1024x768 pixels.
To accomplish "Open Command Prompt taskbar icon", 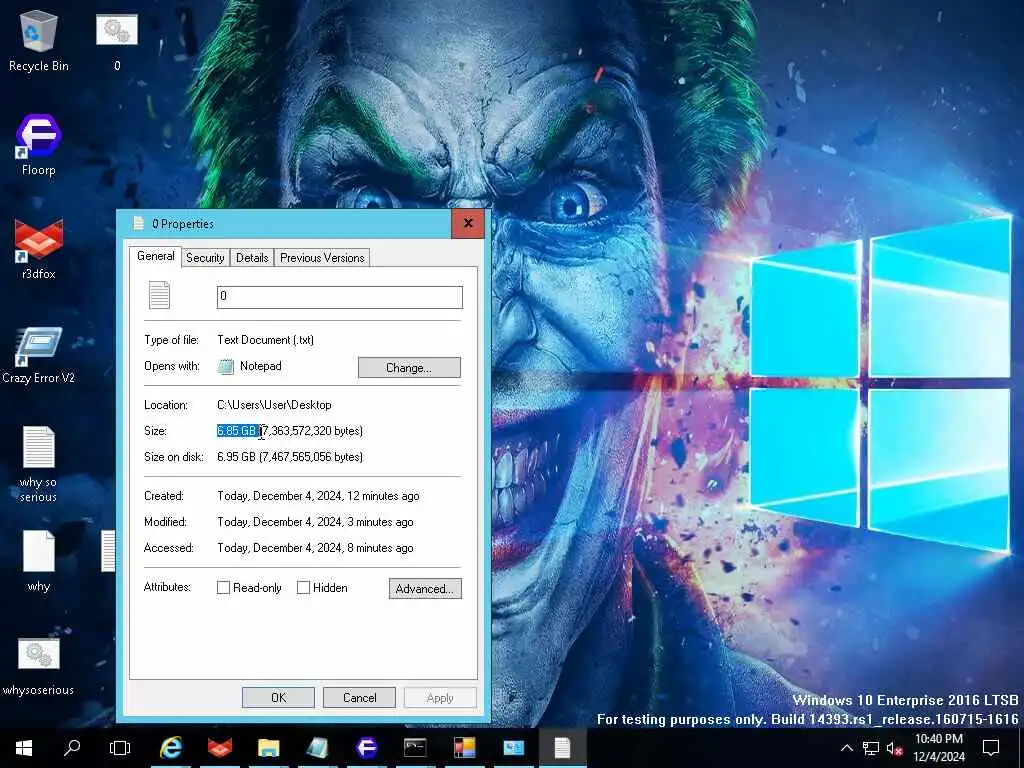I will [x=415, y=748].
